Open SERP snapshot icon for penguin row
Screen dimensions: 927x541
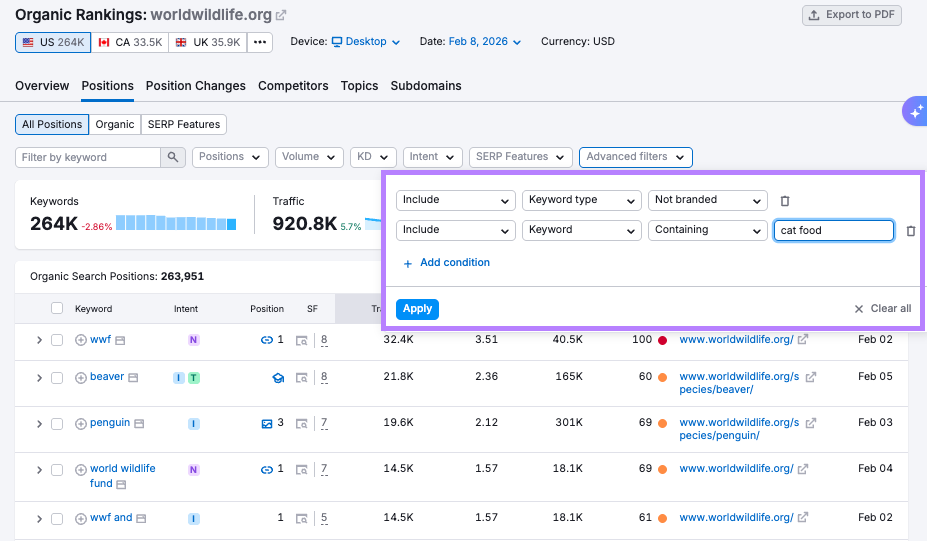pyautogui.click(x=301, y=424)
